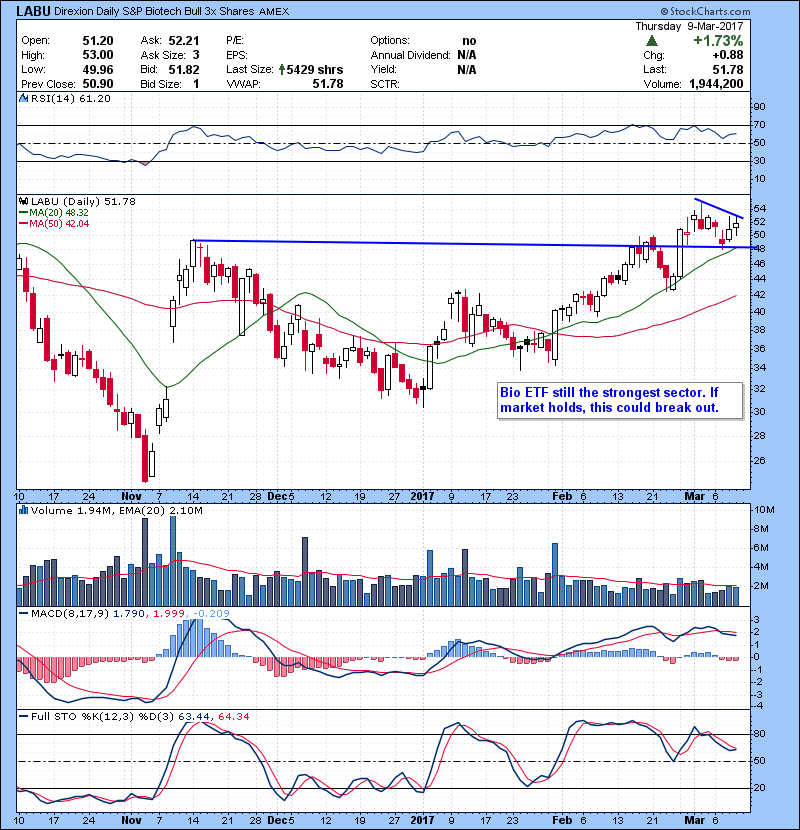This screenshot has height=830, width=800.
Task: Click the VWAP value 51.78
Action: (328, 84)
